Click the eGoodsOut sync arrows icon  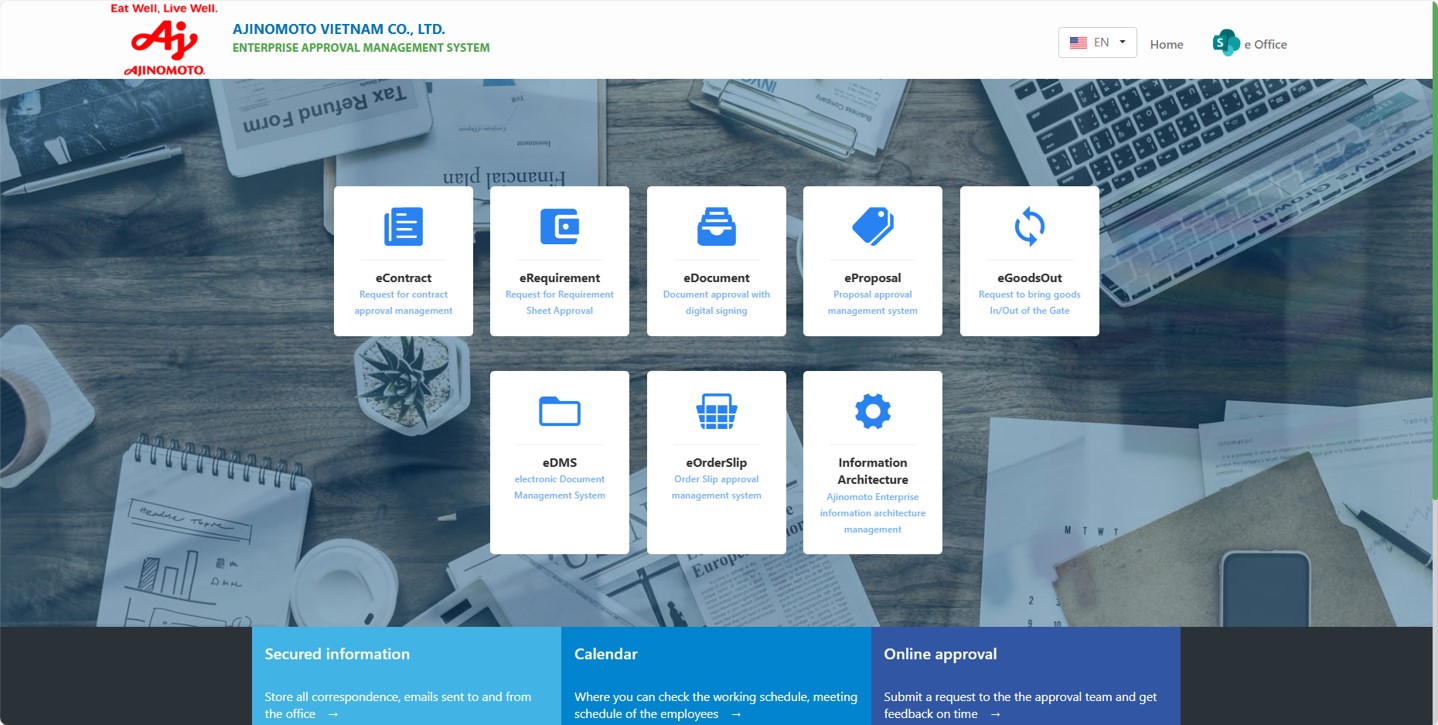pos(1029,227)
